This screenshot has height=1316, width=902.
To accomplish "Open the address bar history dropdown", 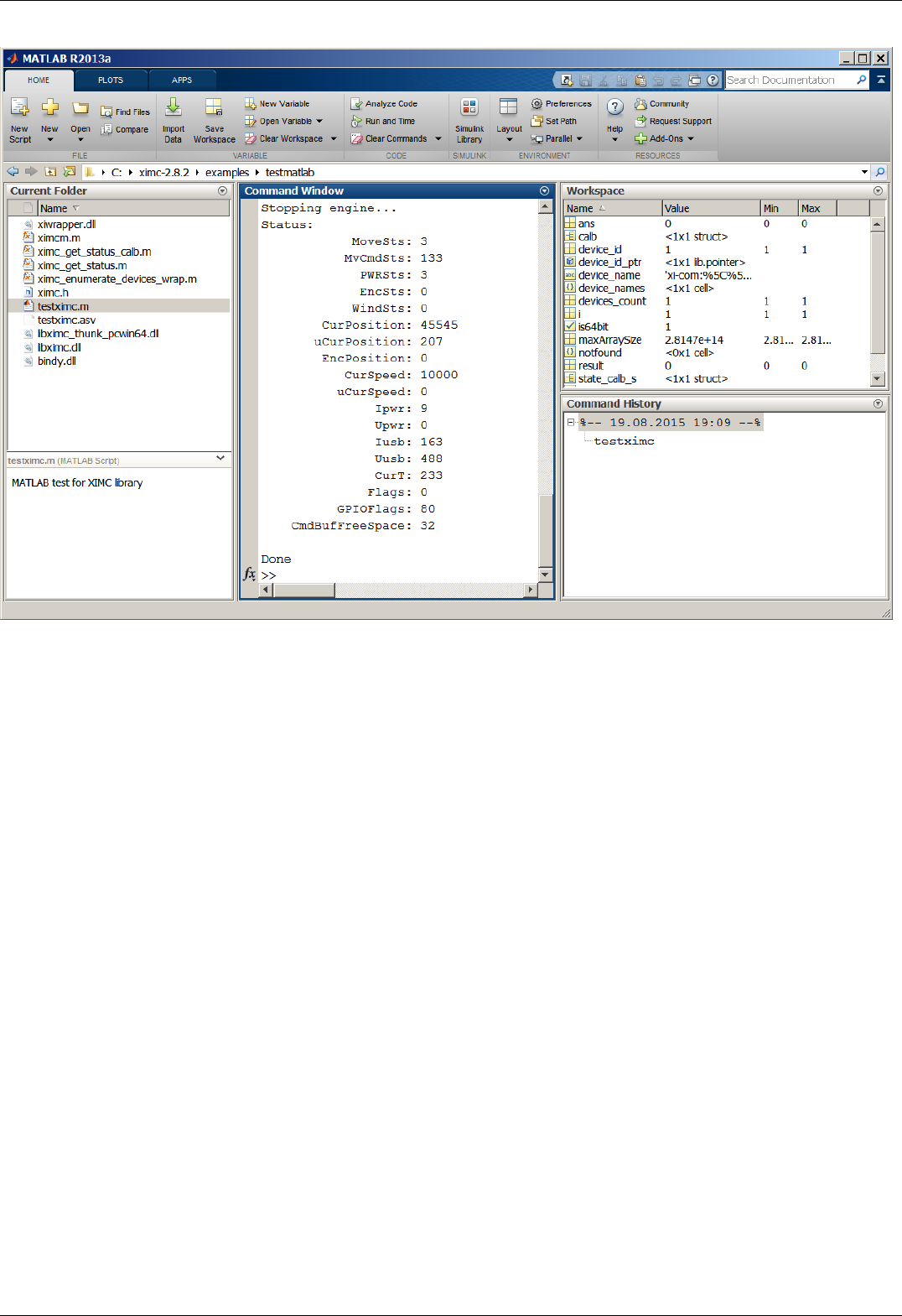I will point(864,172).
